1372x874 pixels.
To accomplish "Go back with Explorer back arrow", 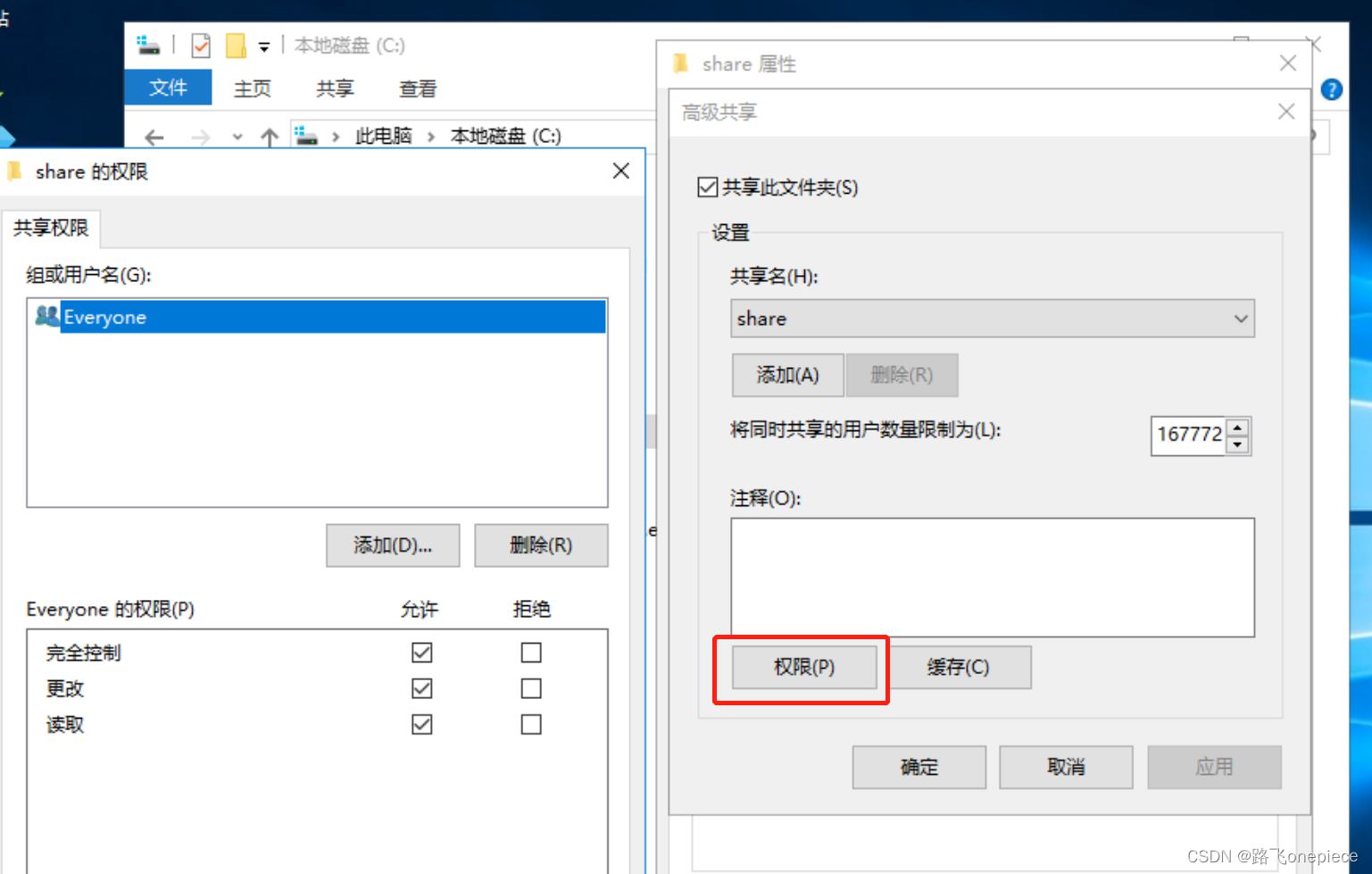I will pyautogui.click(x=154, y=137).
